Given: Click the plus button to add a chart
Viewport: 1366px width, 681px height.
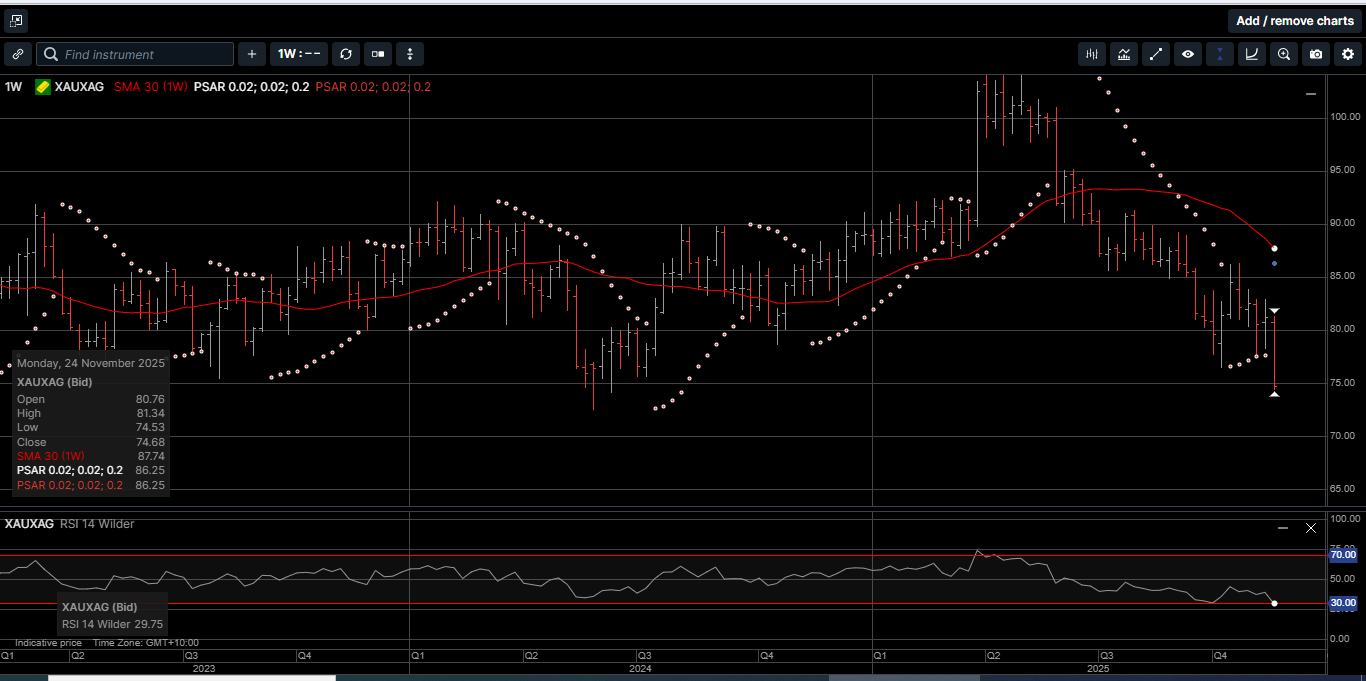Looking at the screenshot, I should (x=251, y=54).
